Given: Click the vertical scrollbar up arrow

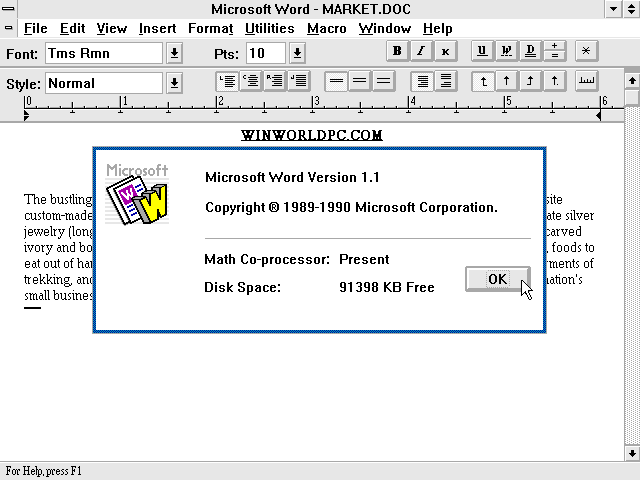Looking at the screenshot, I should coord(632,80).
